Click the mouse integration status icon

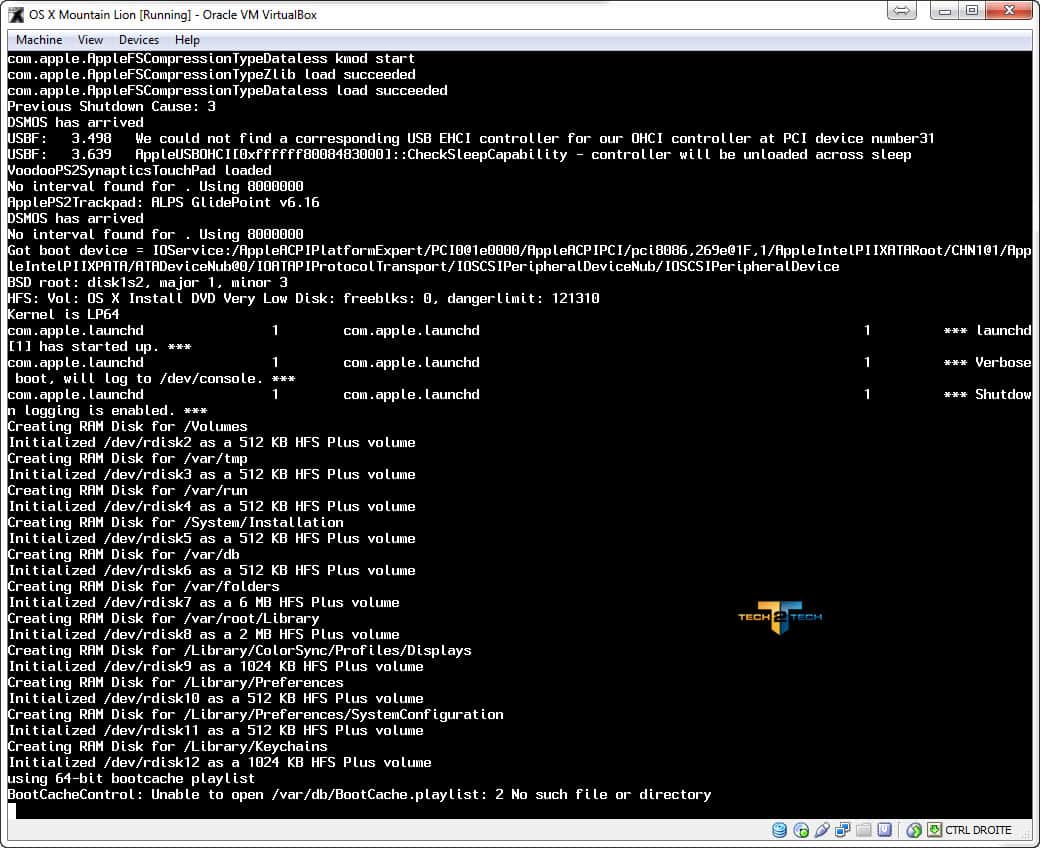tap(914, 829)
